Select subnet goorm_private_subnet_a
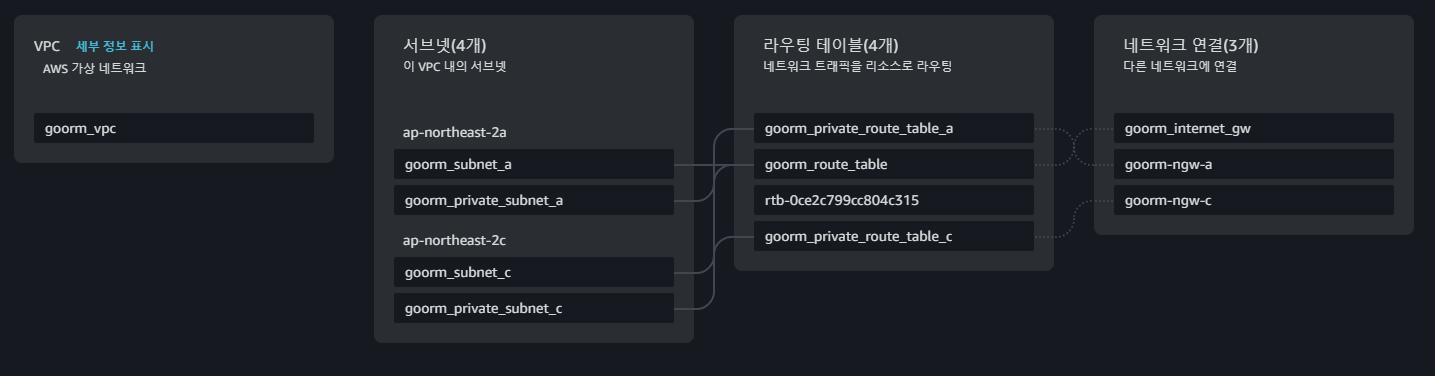Viewport: 1435px width, 376px height. tap(534, 200)
